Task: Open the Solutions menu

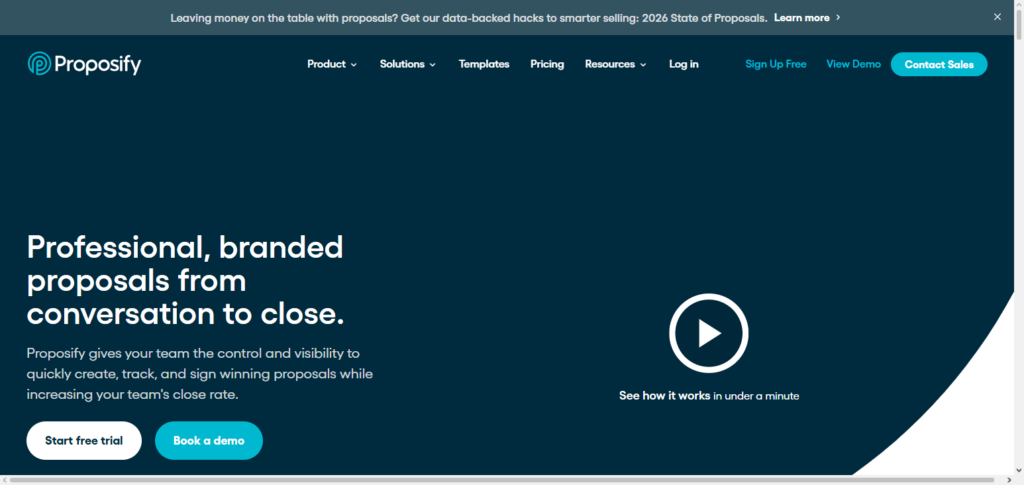Action: click(408, 64)
